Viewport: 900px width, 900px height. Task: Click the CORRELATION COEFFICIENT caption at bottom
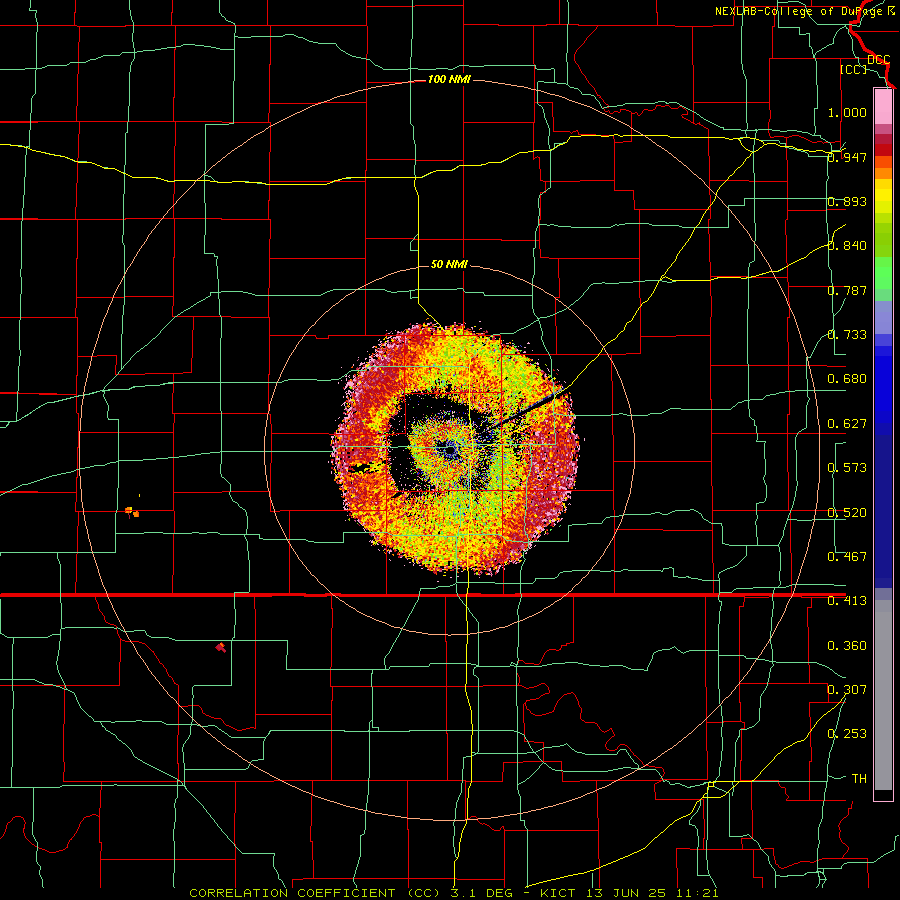click(292, 893)
